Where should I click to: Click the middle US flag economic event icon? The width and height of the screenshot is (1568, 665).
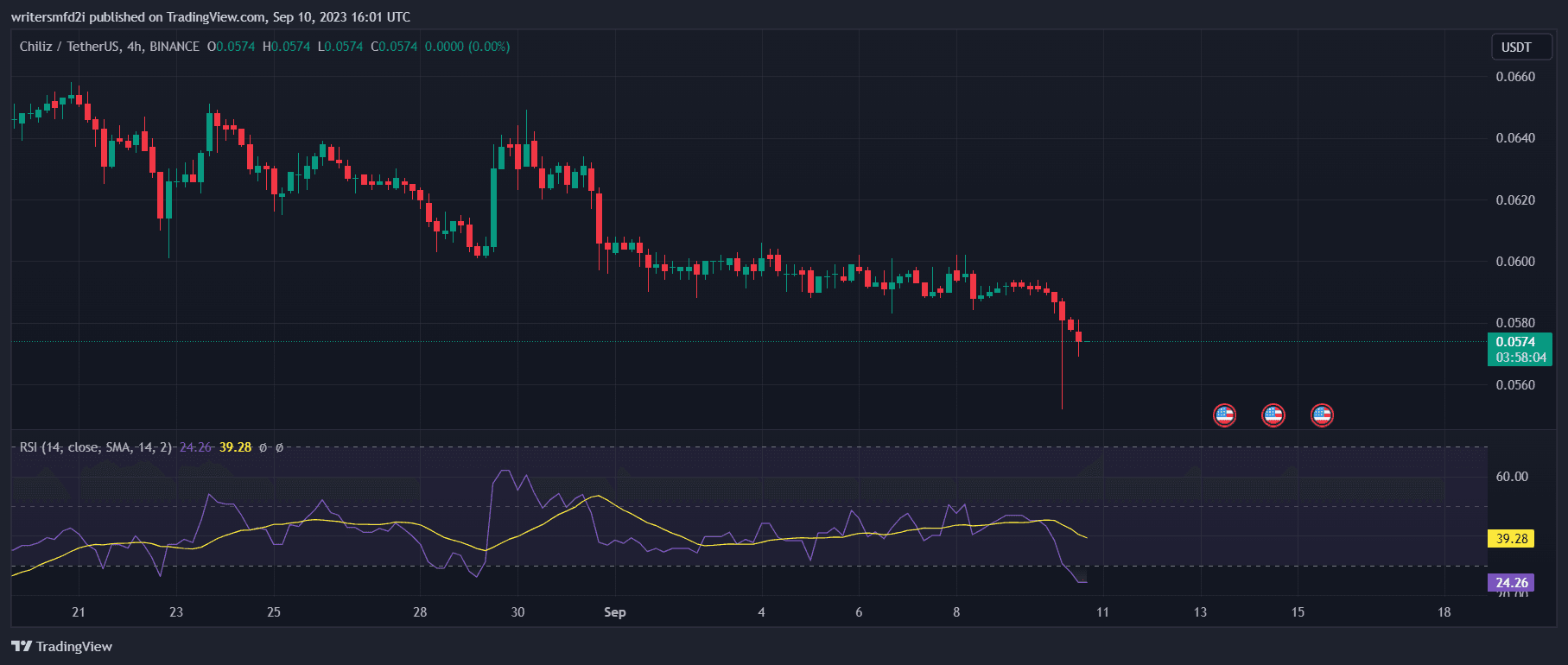[x=1273, y=415]
